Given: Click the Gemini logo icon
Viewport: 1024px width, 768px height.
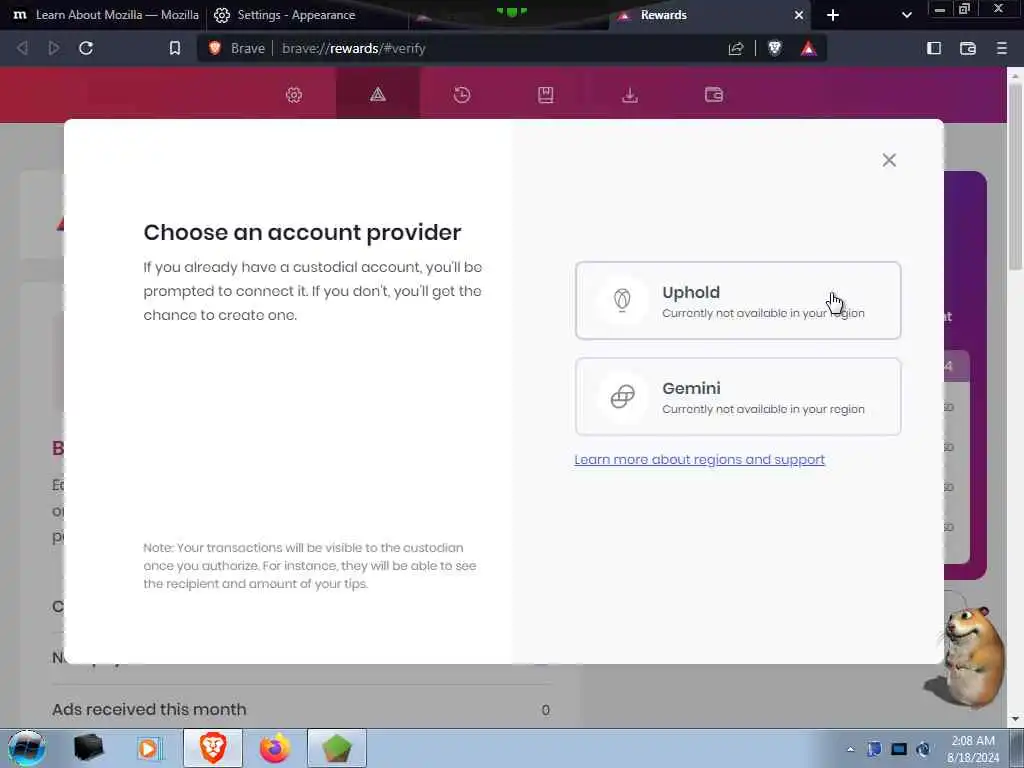Looking at the screenshot, I should pos(622,396).
